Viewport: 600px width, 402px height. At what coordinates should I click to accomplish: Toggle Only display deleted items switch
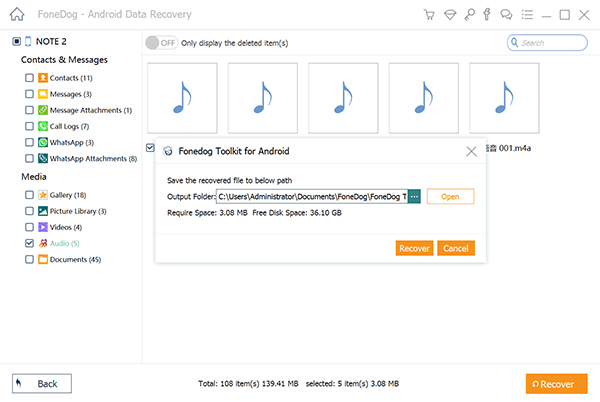pyautogui.click(x=161, y=43)
